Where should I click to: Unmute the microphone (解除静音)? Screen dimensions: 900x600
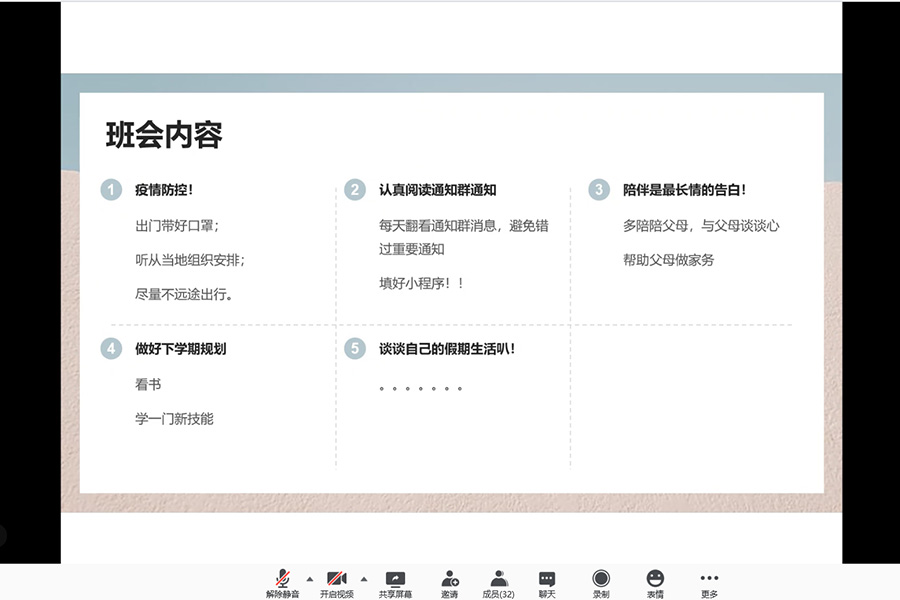point(282,583)
